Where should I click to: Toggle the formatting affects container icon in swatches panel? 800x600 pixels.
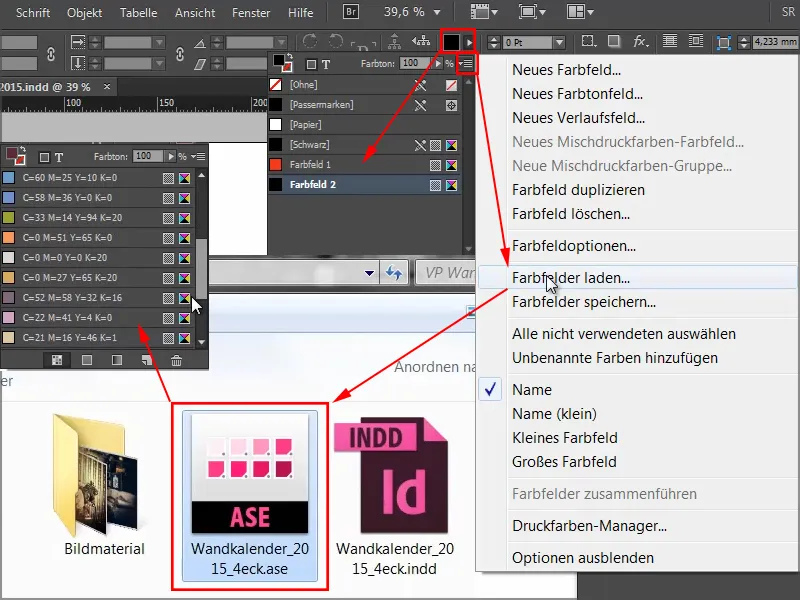coord(311,64)
